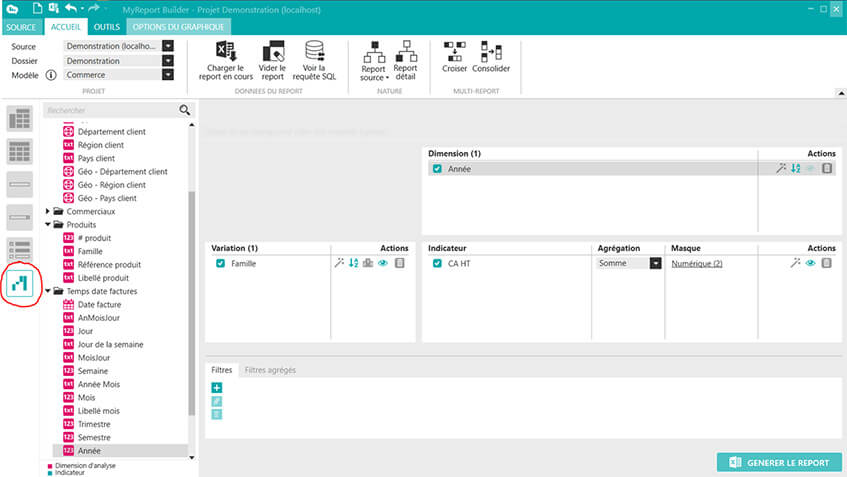Uncheck the CA HT indicator checkbox
This screenshot has width=847, height=477.
437,263
